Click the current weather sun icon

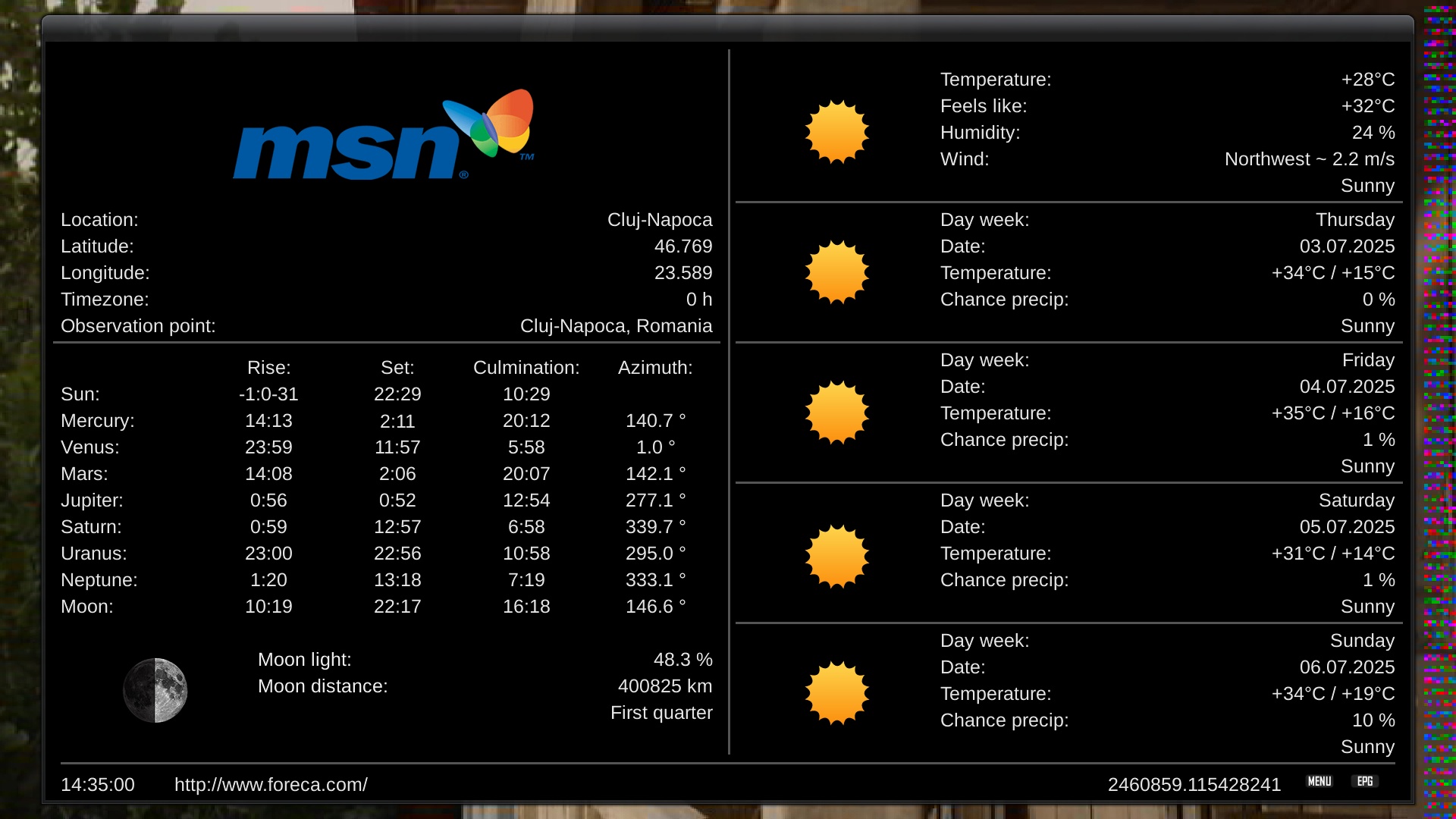tap(836, 132)
